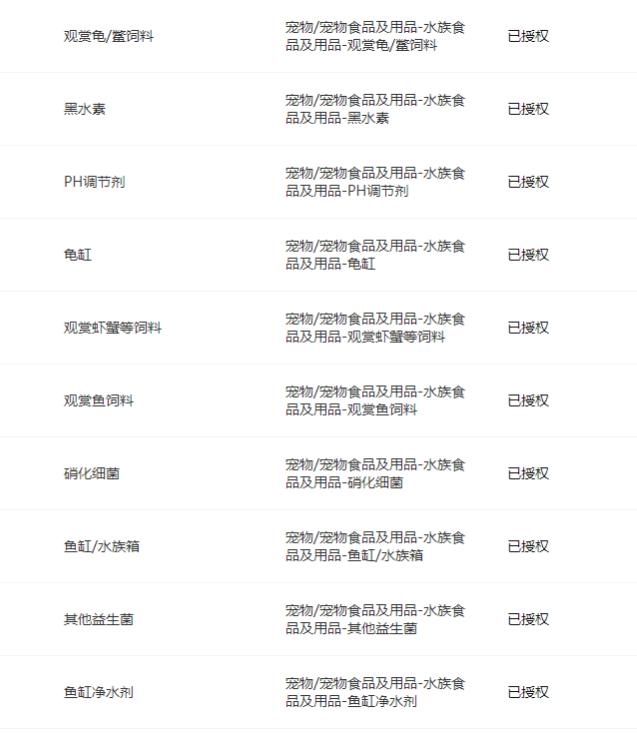Click the full category path ending in 观赏龟/鳖饲料
This screenshot has height=733, width=637.
[x=375, y=37]
